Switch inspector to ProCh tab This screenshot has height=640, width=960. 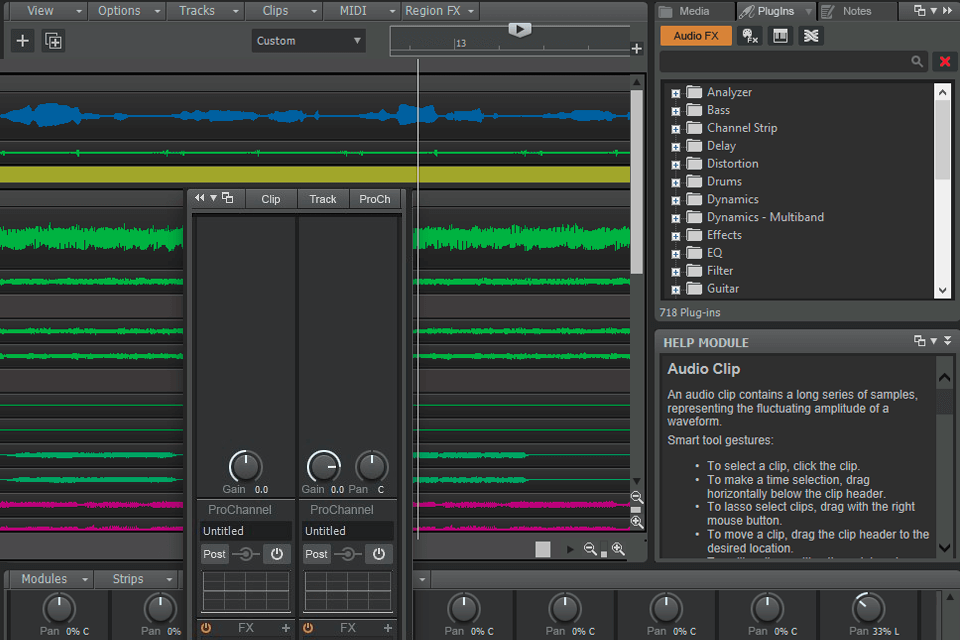click(x=375, y=199)
